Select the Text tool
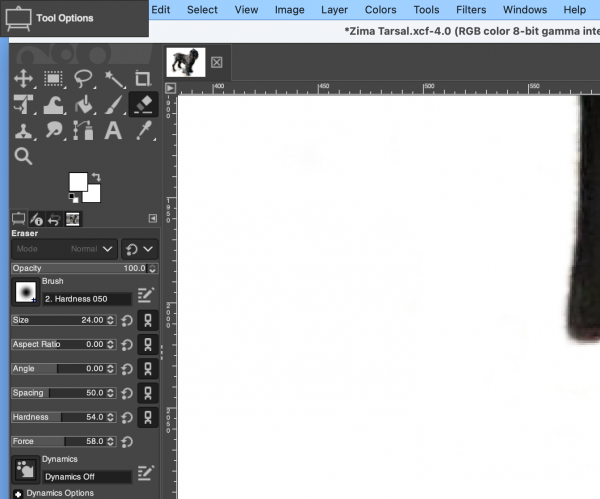600x499 pixels. pyautogui.click(x=113, y=131)
